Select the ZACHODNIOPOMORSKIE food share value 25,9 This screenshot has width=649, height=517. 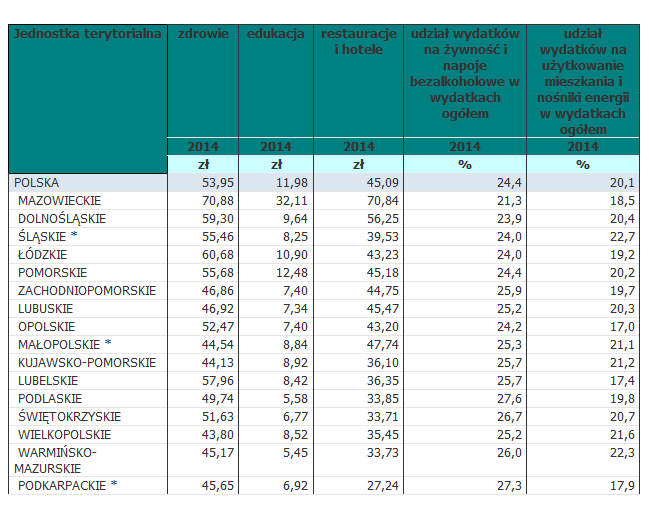[x=509, y=291]
